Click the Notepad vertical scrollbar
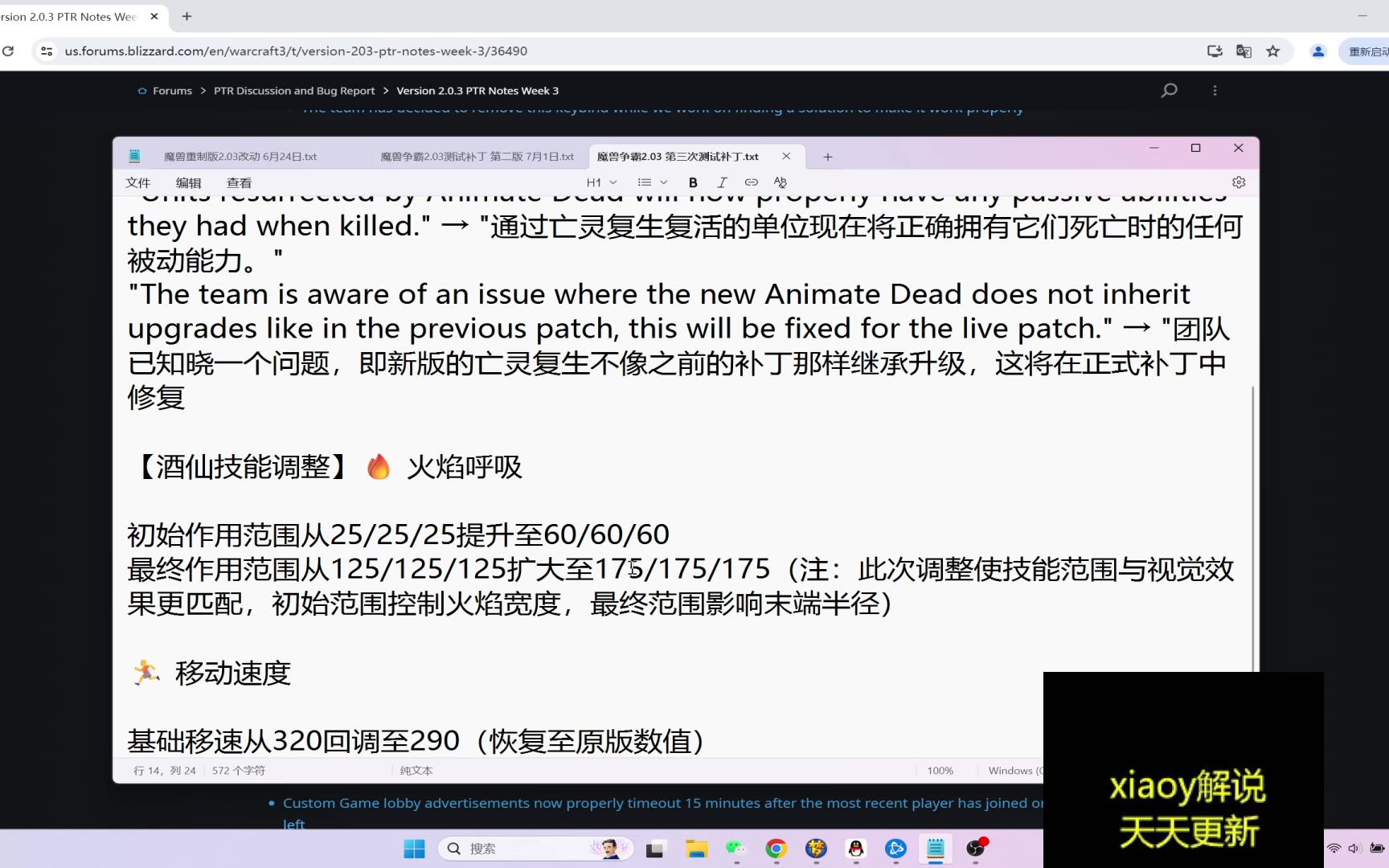The image size is (1389, 868). pyautogui.click(x=1252, y=528)
